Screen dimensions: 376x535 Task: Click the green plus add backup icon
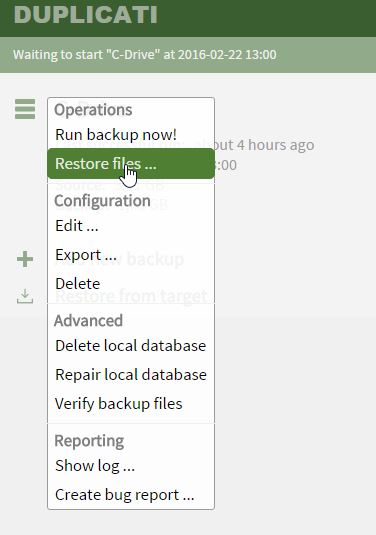coord(25,259)
